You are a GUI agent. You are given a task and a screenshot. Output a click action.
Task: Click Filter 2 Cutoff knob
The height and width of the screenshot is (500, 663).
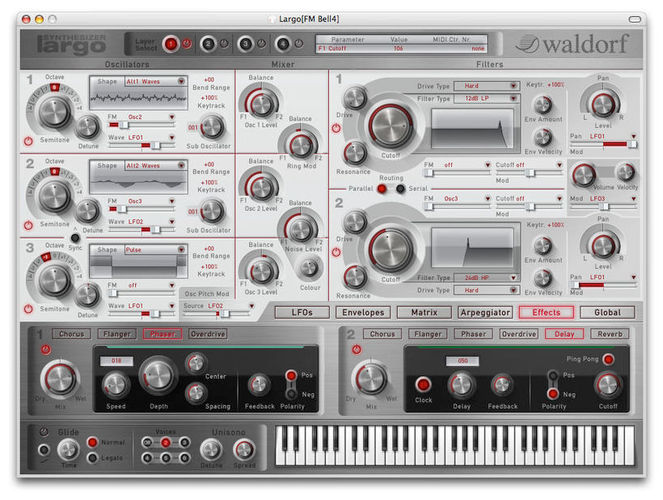390,250
